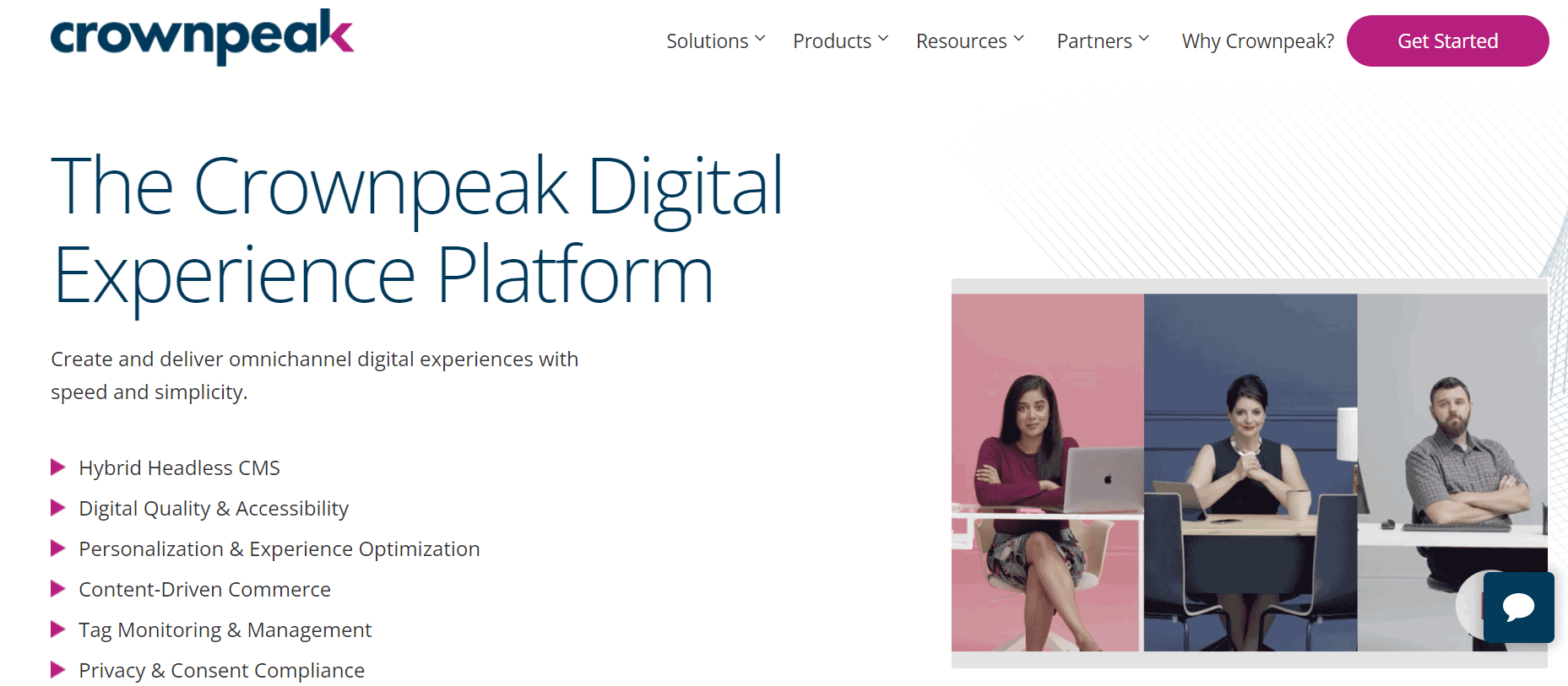Click the triangle bullet beside Hybrid Headless CMS
The height and width of the screenshot is (686, 1568).
pos(58,467)
